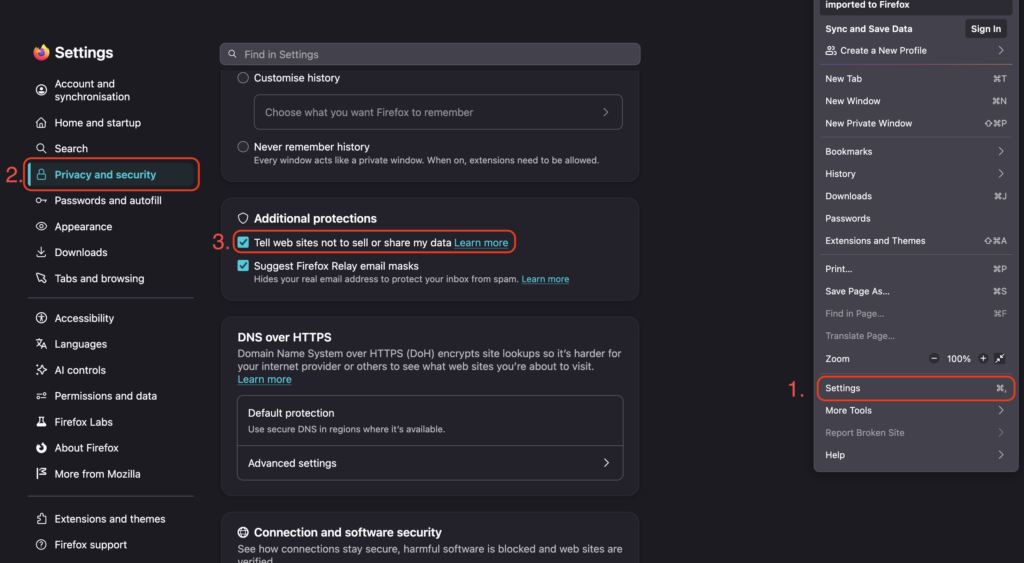Viewport: 1024px width, 563px height.
Task: Select the Customise history radio option
Action: (x=243, y=78)
